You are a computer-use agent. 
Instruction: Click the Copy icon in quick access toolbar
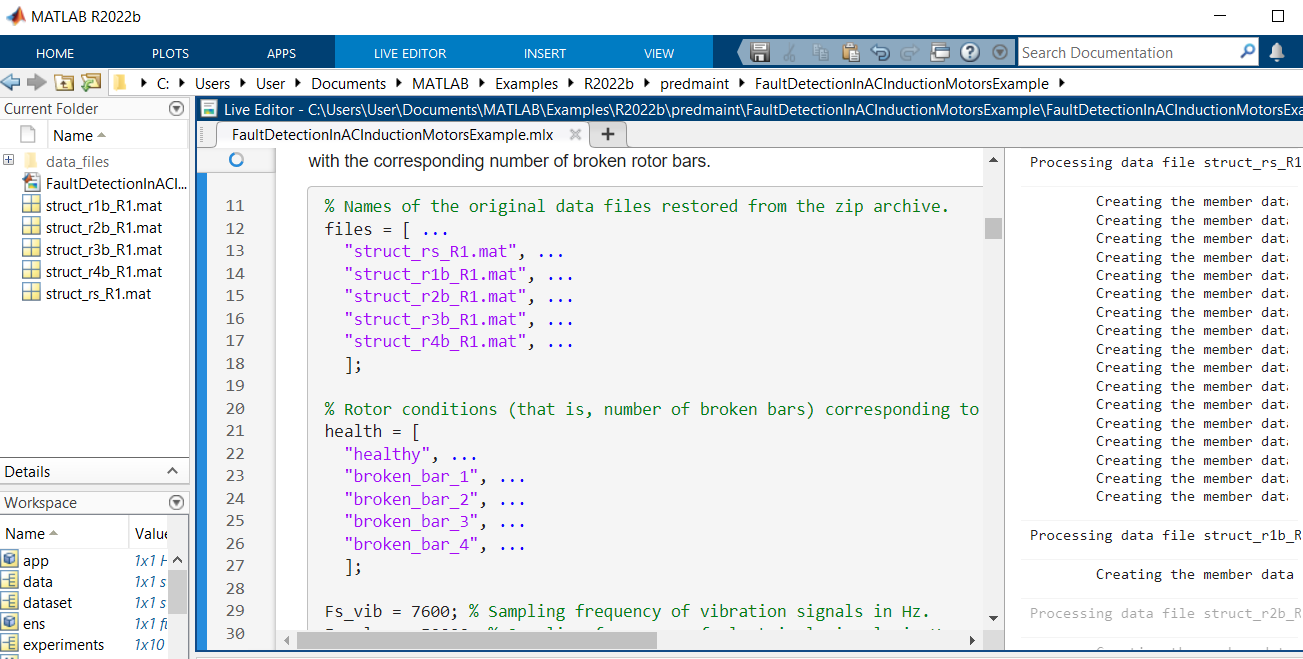(820, 53)
